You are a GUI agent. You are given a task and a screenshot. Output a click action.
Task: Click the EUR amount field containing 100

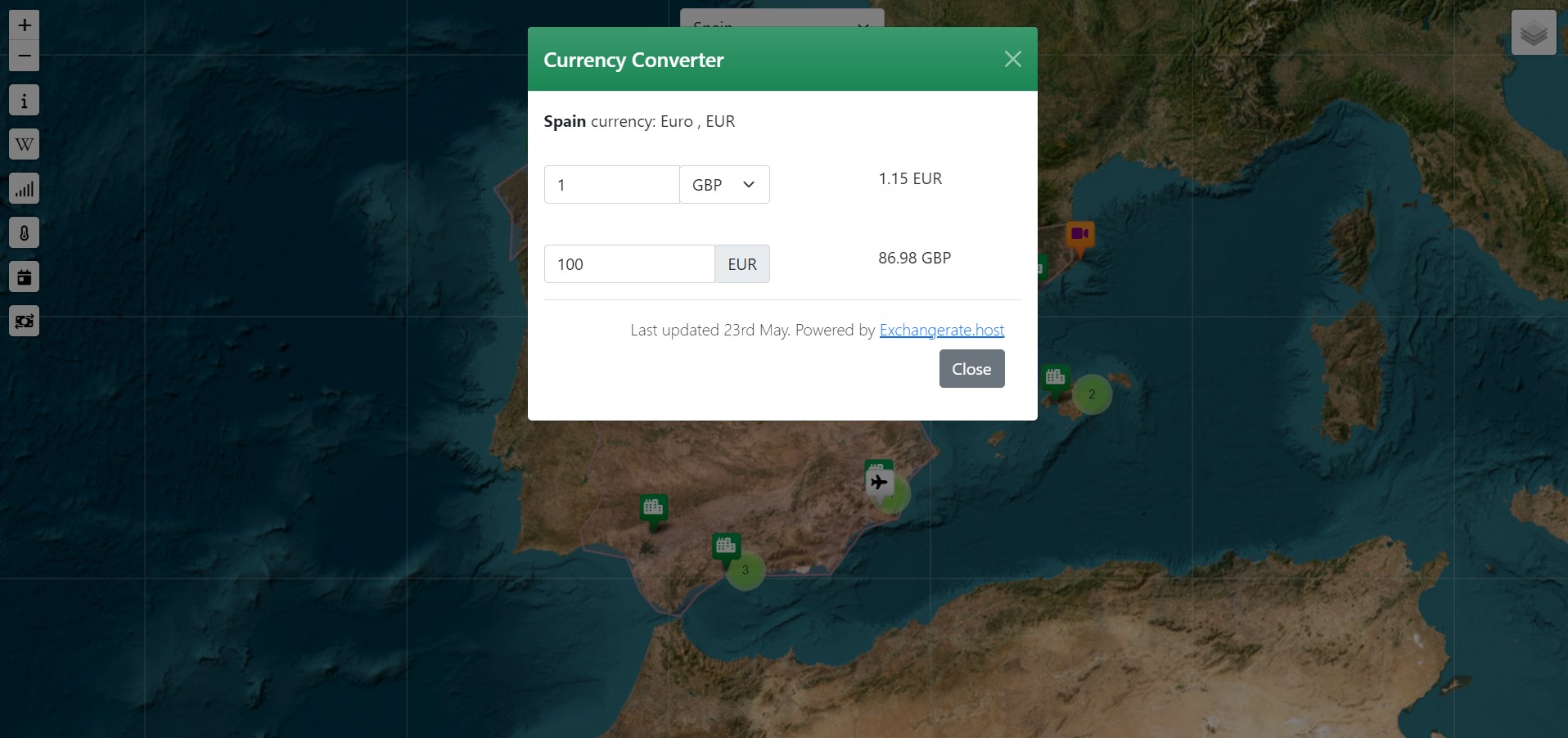click(x=629, y=264)
